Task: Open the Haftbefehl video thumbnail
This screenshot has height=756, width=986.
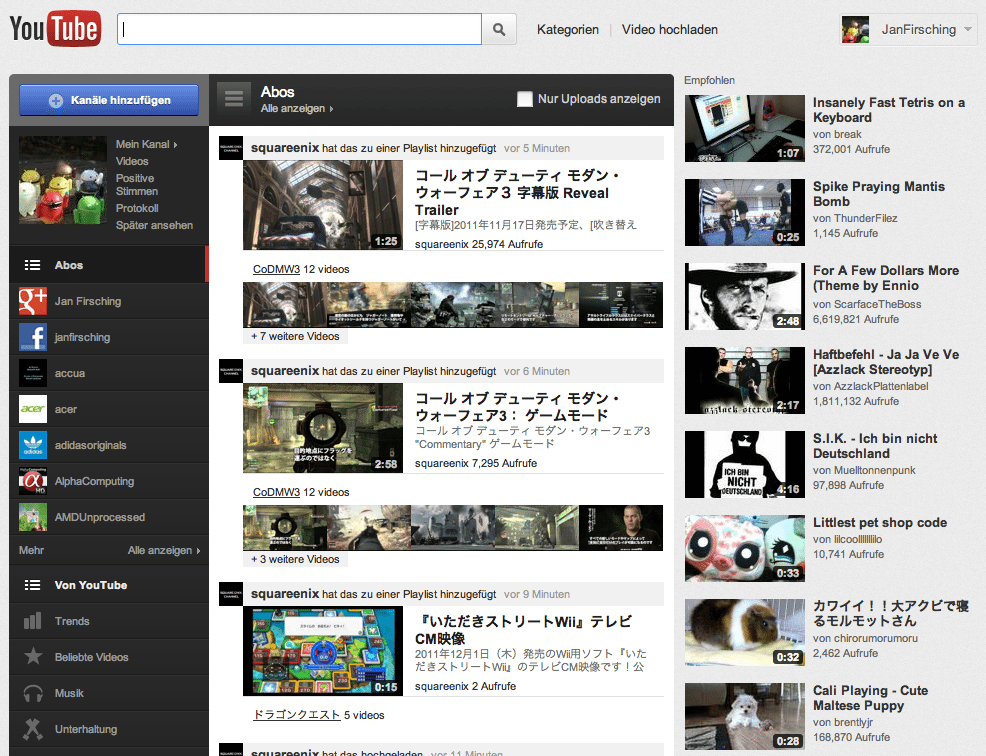Action: pyautogui.click(x=745, y=381)
